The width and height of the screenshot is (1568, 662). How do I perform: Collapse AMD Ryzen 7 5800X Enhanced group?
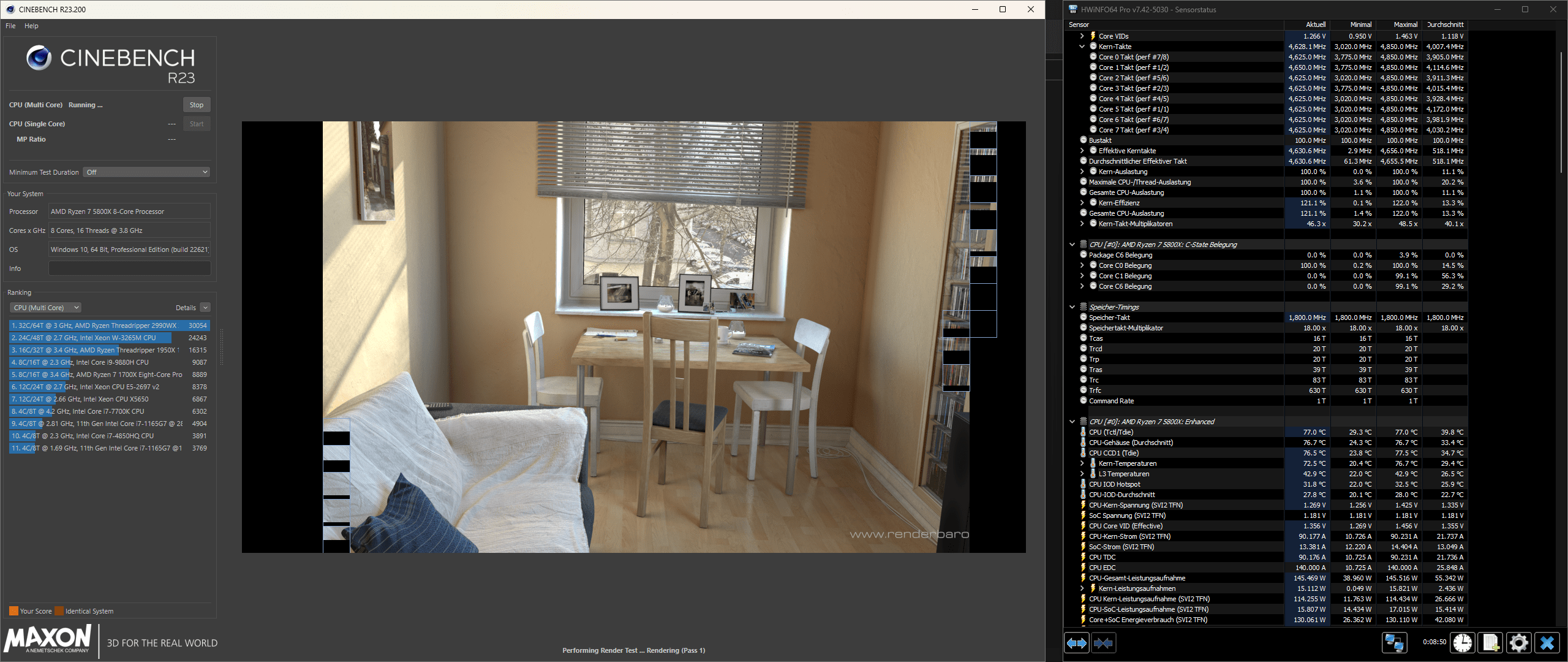tap(1072, 422)
